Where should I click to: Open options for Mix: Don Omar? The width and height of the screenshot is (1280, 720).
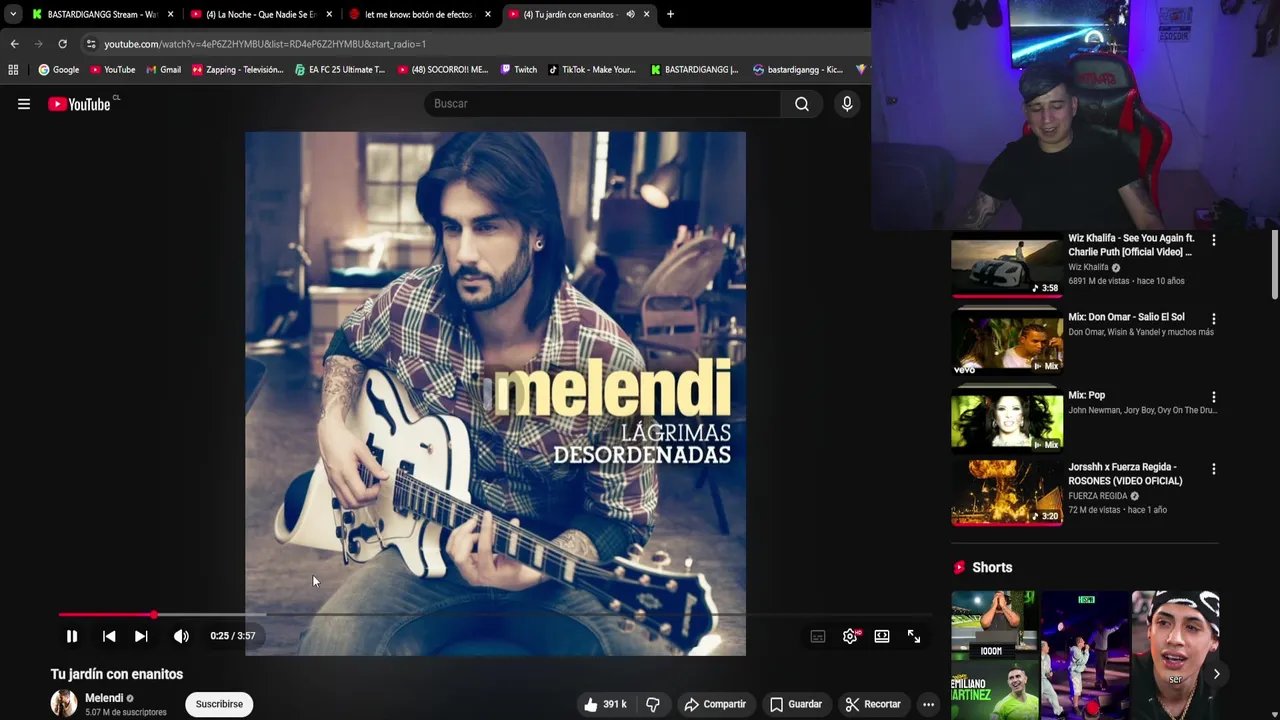[1214, 319]
